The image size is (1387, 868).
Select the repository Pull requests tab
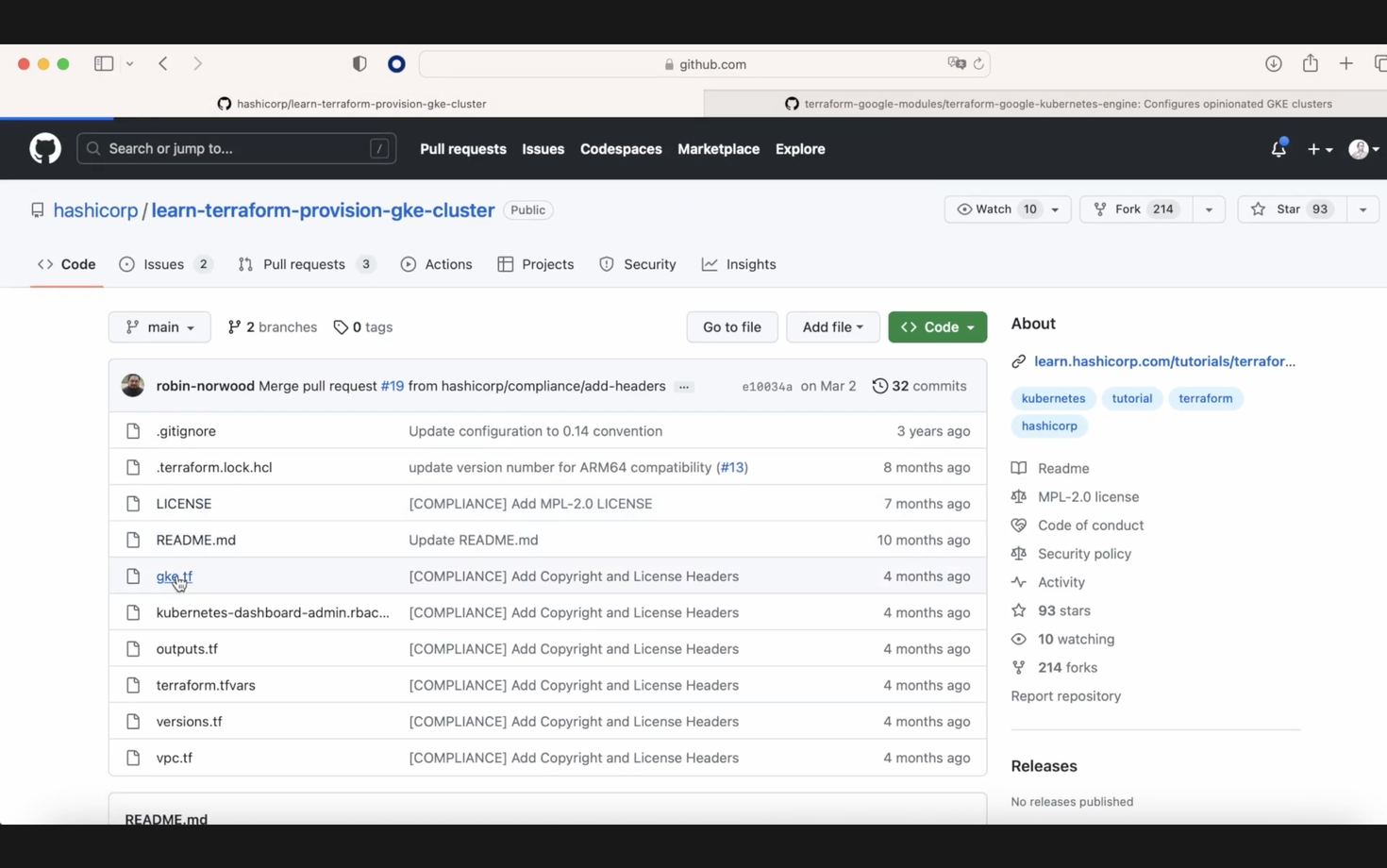tap(307, 264)
